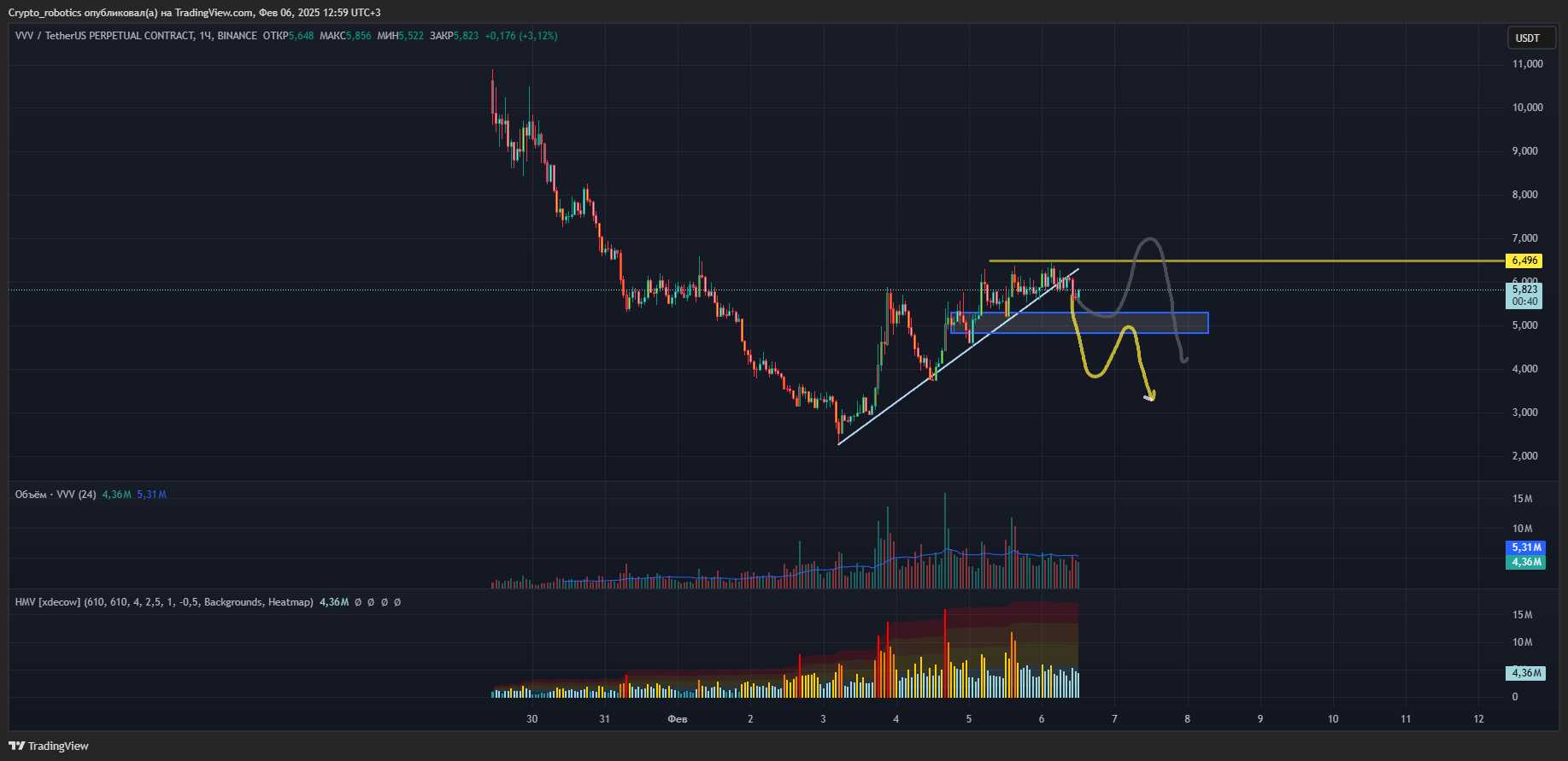1568x761 pixels.
Task: Click the yellow 6,496 price label
Action: [1524, 260]
